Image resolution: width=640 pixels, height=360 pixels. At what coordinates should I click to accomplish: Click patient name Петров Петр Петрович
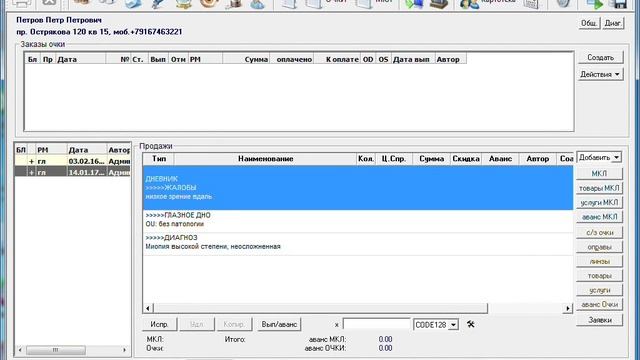click(x=59, y=20)
